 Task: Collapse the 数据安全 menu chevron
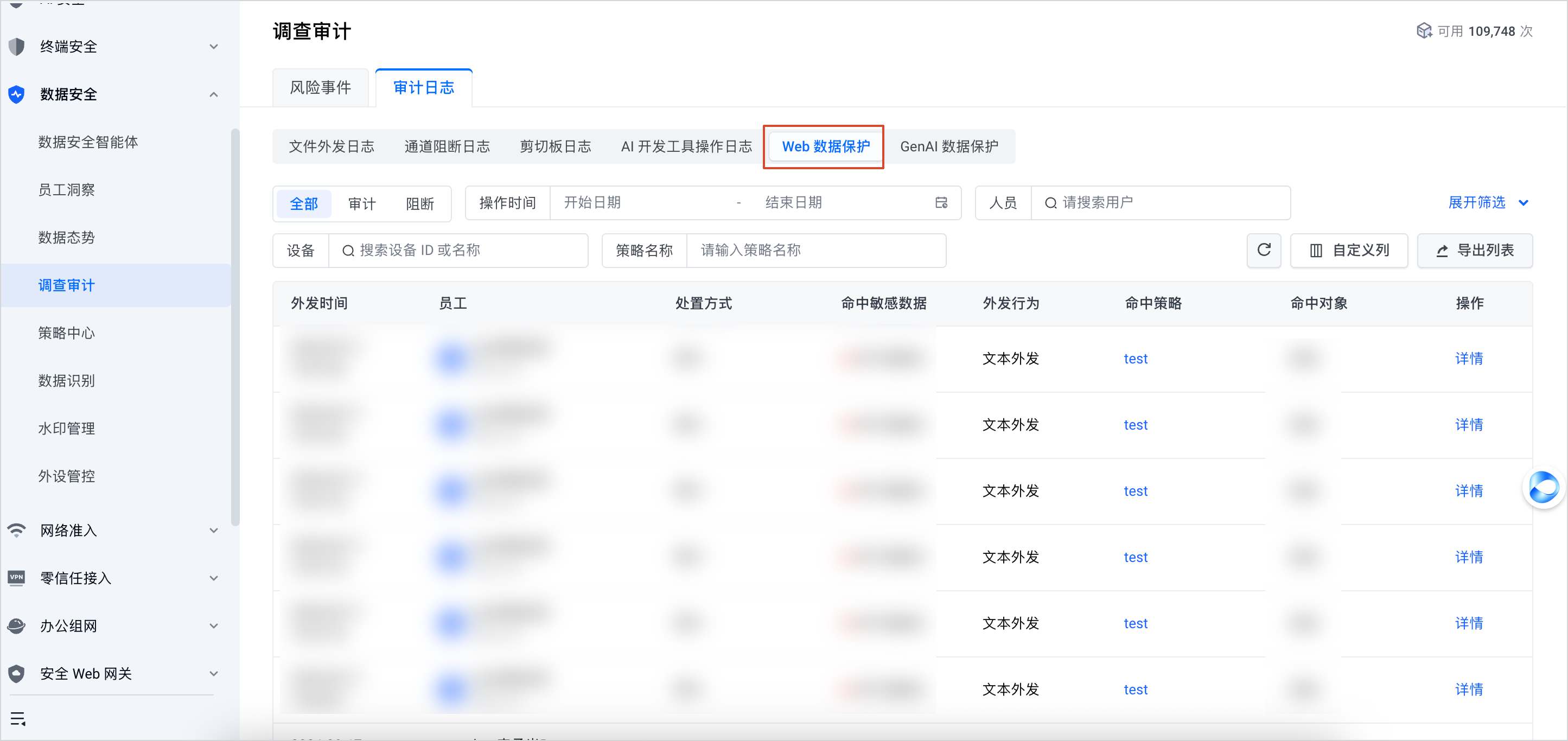[214, 94]
